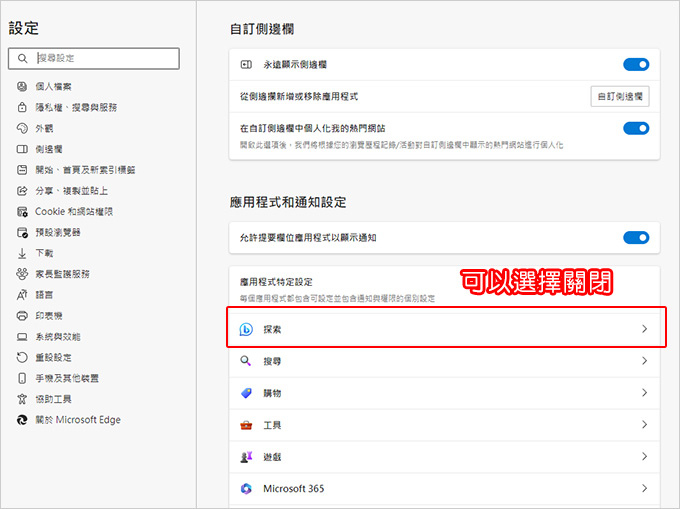The width and height of the screenshot is (680, 509).
Task: Click the 外觀 appearance icon
Action: 22,128
